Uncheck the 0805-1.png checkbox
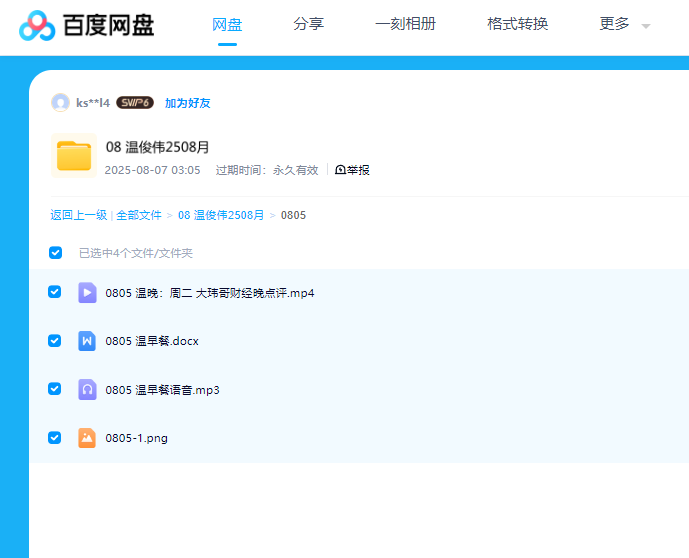 (x=55, y=437)
